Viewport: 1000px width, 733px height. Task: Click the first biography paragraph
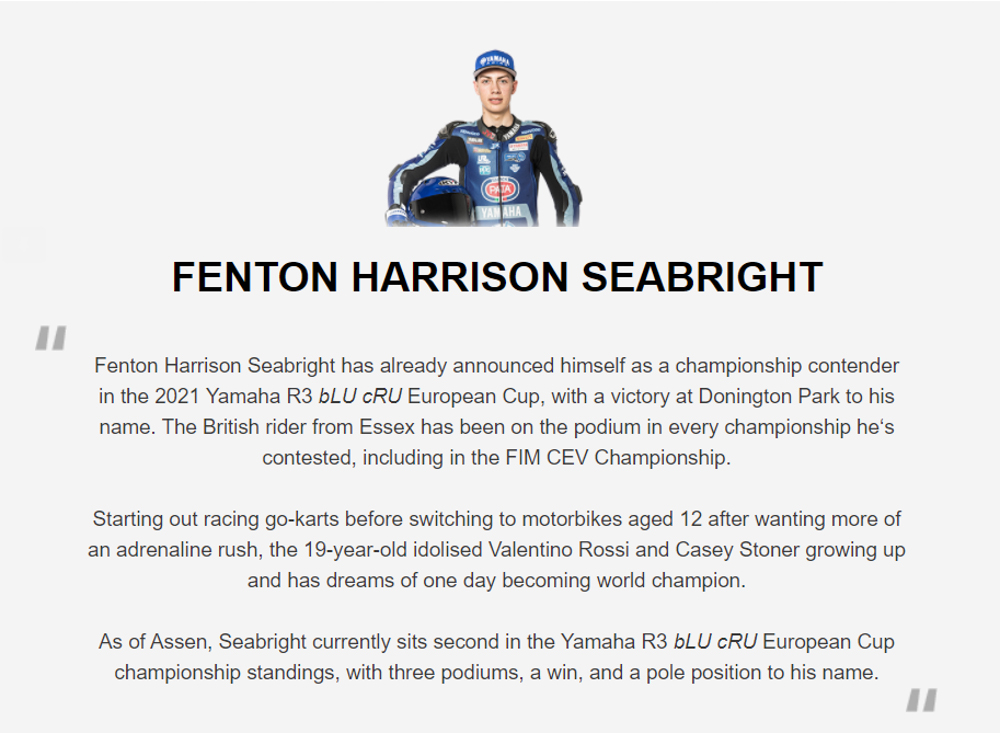tap(497, 411)
